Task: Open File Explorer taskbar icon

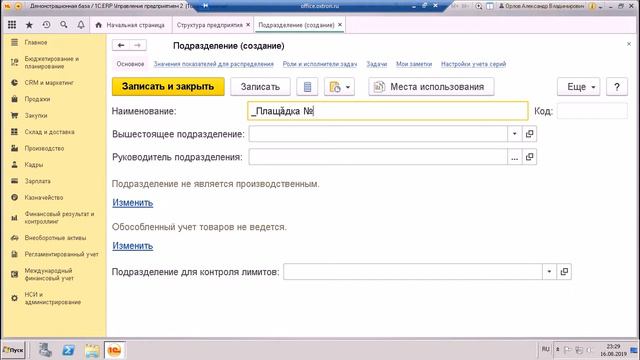Action: click(92, 350)
